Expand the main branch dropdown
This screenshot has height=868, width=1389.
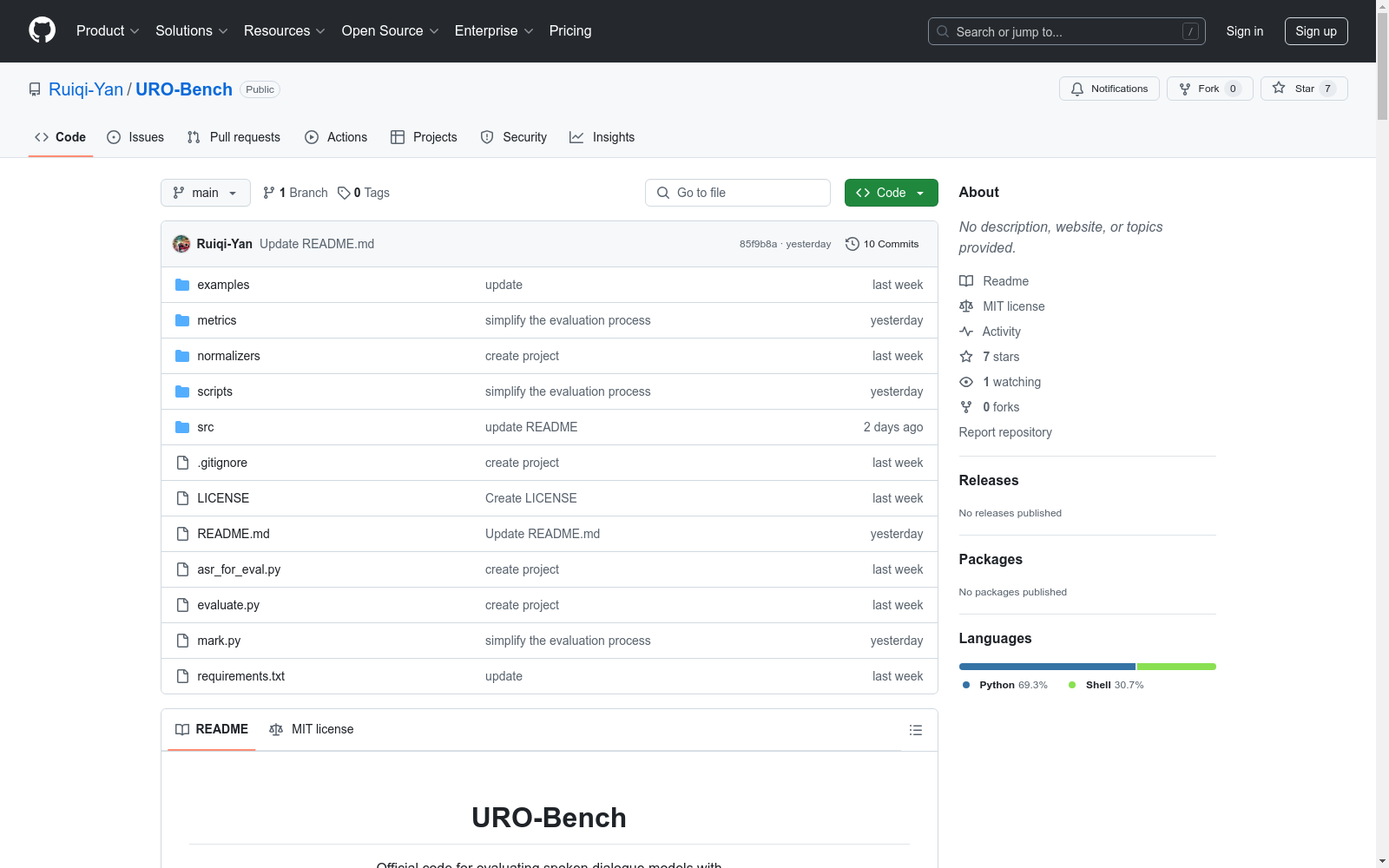(x=205, y=193)
